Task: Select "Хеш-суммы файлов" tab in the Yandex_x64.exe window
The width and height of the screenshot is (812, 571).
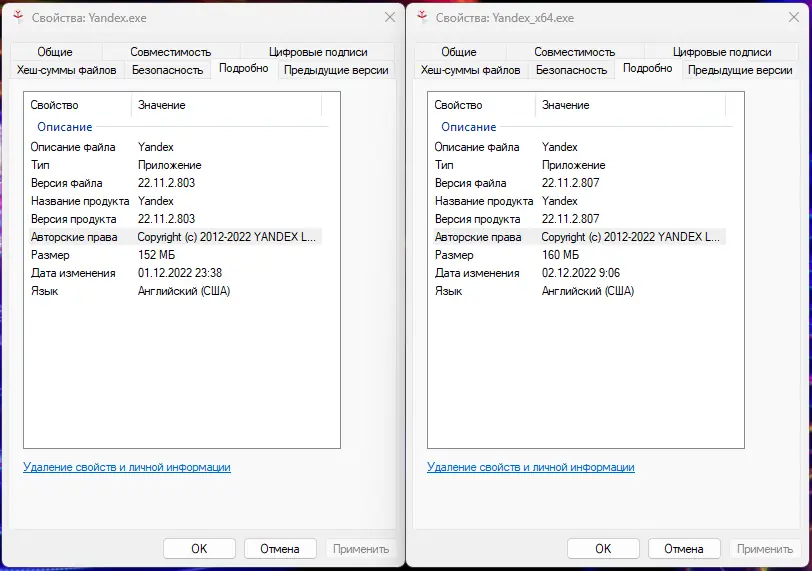Action: coord(470,70)
